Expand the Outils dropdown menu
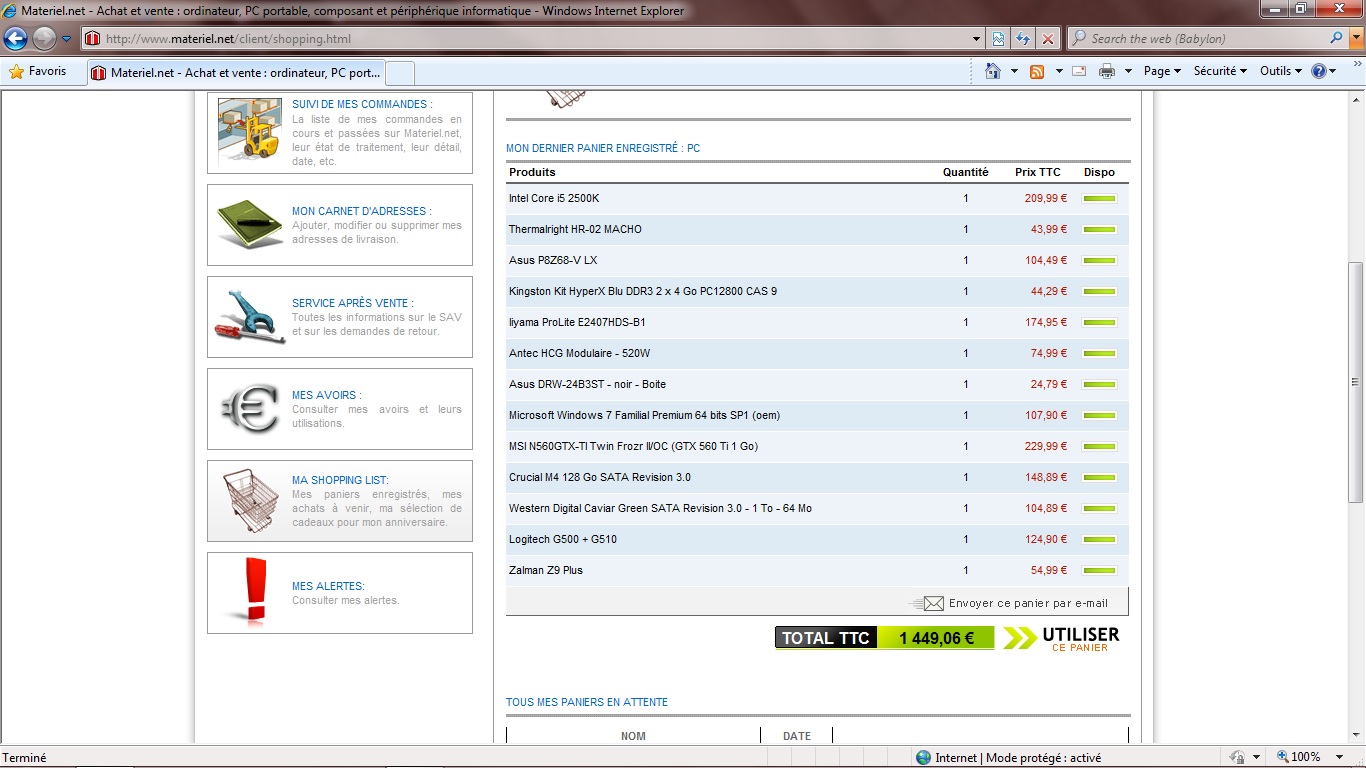Image resolution: width=1366 pixels, height=768 pixels. tap(1280, 71)
